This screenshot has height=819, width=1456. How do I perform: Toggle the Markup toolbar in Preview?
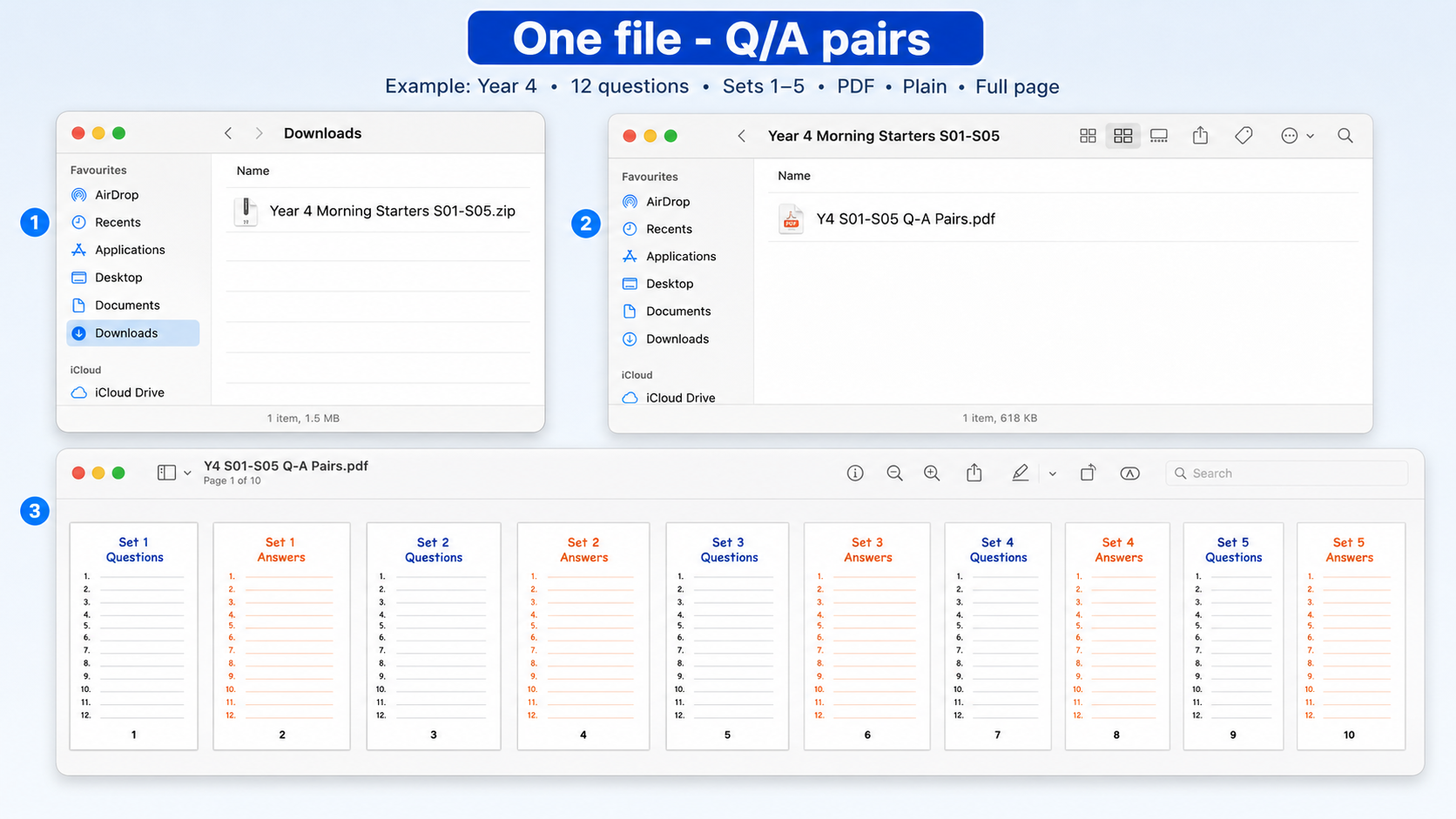(x=1129, y=473)
